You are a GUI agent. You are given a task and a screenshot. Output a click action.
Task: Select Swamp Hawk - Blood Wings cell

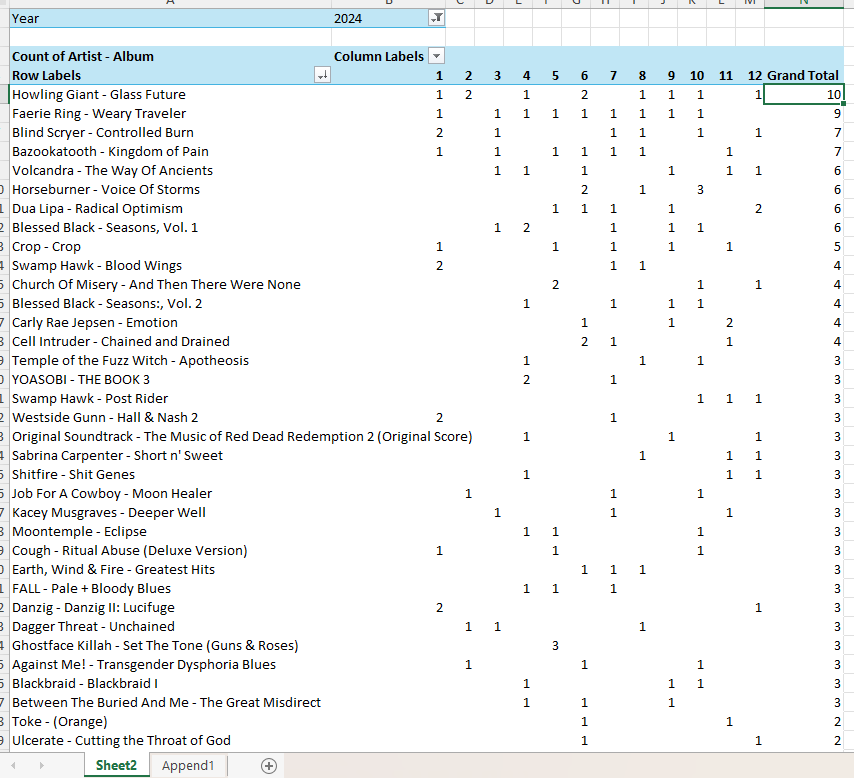coord(170,265)
